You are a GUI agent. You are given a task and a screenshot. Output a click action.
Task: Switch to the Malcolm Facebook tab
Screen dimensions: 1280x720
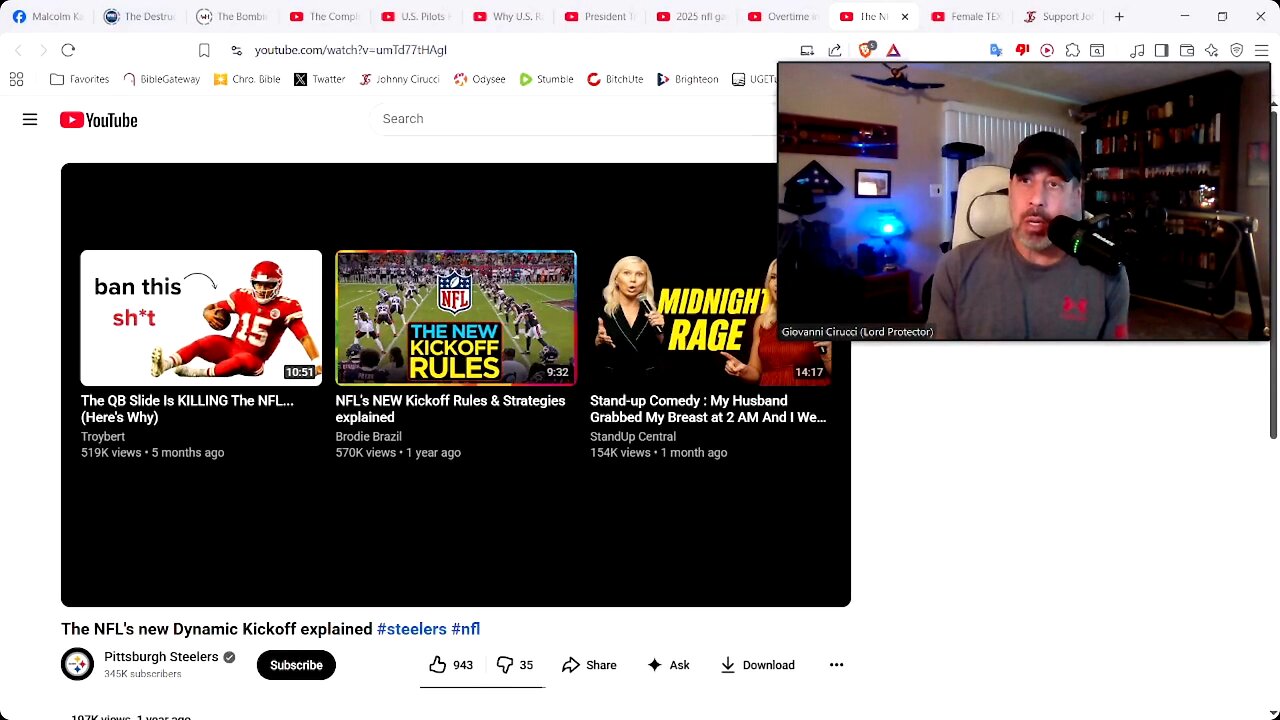tap(47, 16)
